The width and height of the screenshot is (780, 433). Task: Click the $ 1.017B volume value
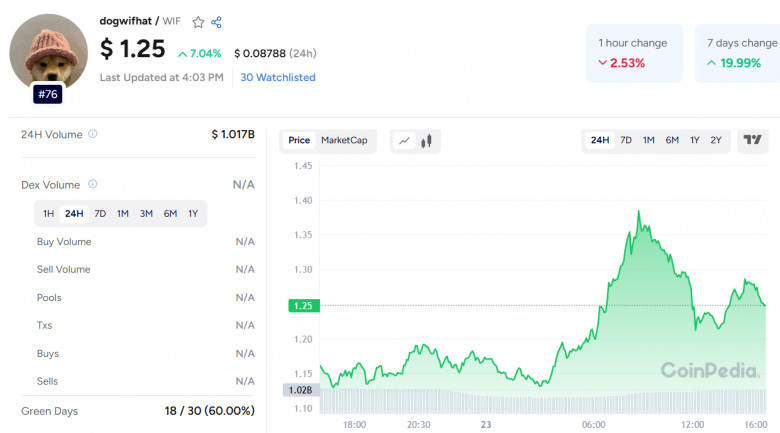coord(233,134)
